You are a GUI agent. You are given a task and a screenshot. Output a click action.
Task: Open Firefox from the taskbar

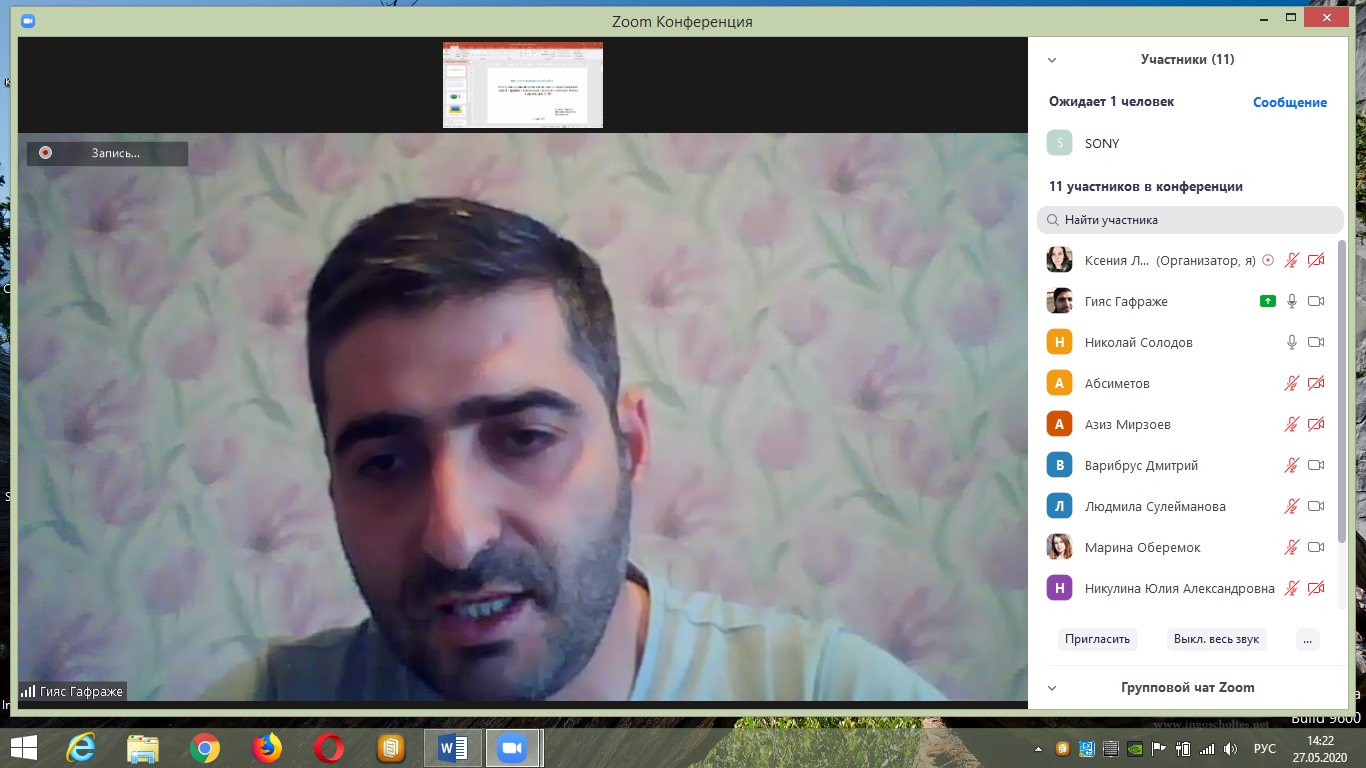click(267, 747)
